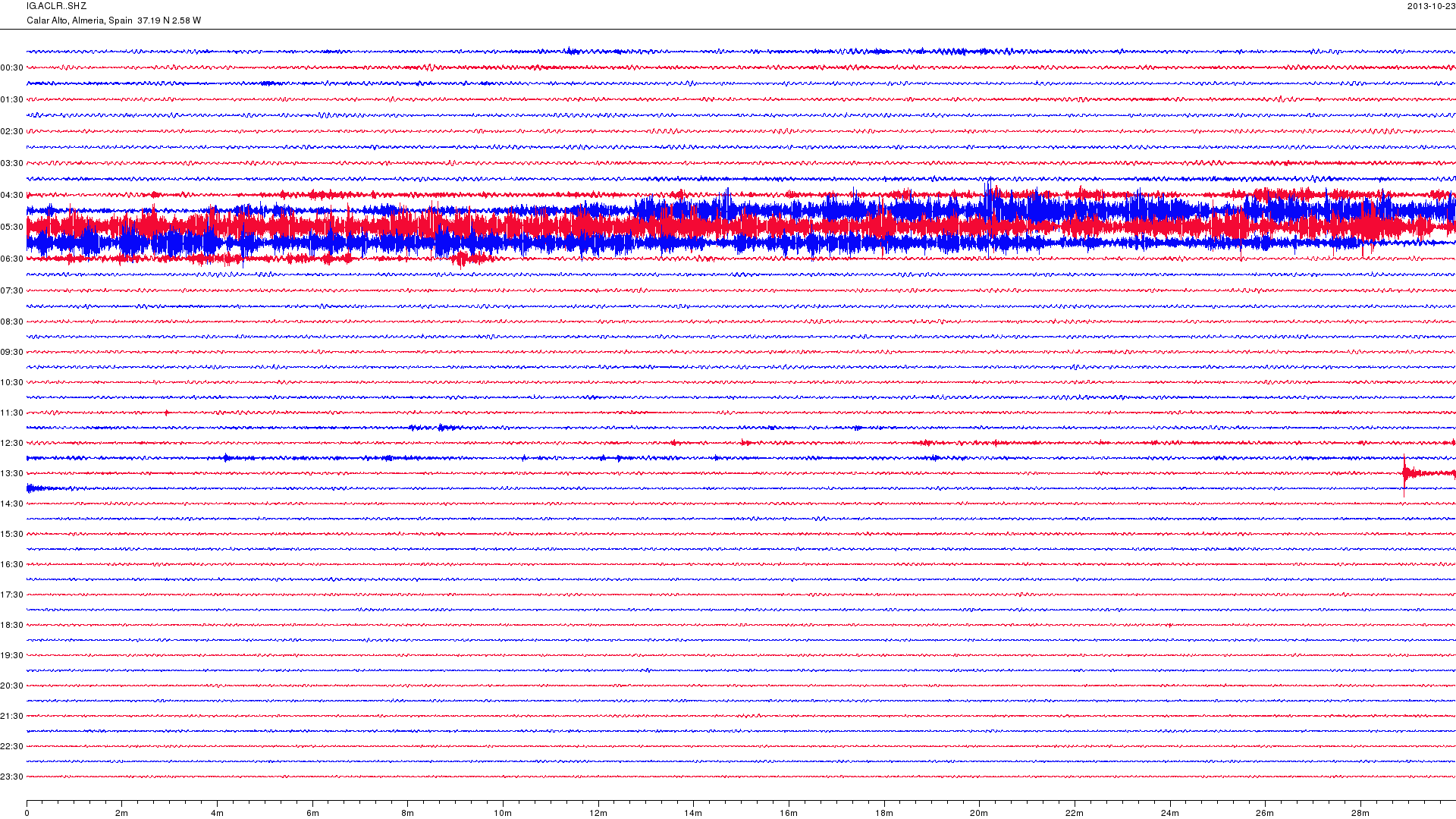
Task: Select the 00:30 time label
Action: 11,68
